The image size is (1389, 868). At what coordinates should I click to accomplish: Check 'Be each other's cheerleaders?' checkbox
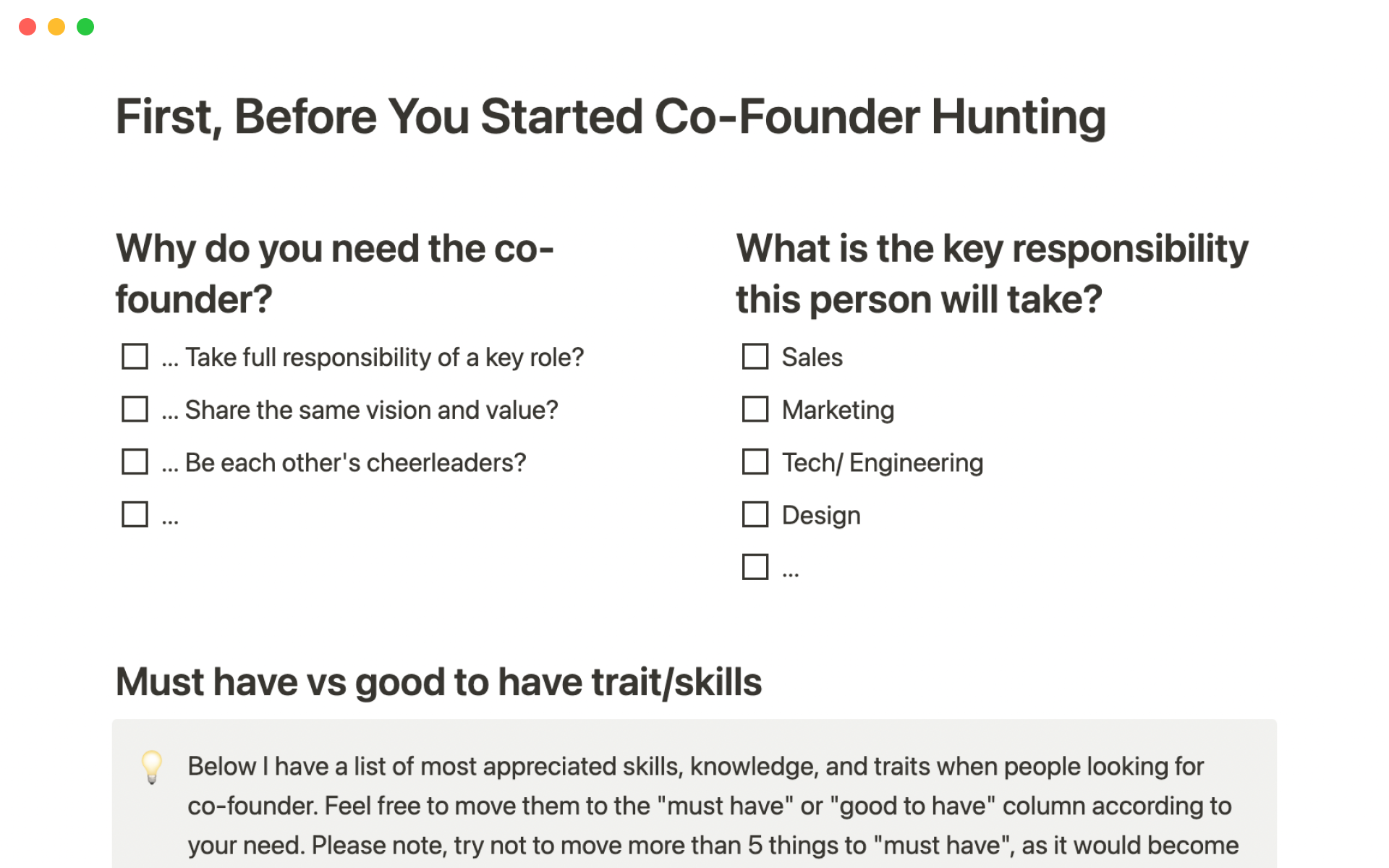pos(135,462)
